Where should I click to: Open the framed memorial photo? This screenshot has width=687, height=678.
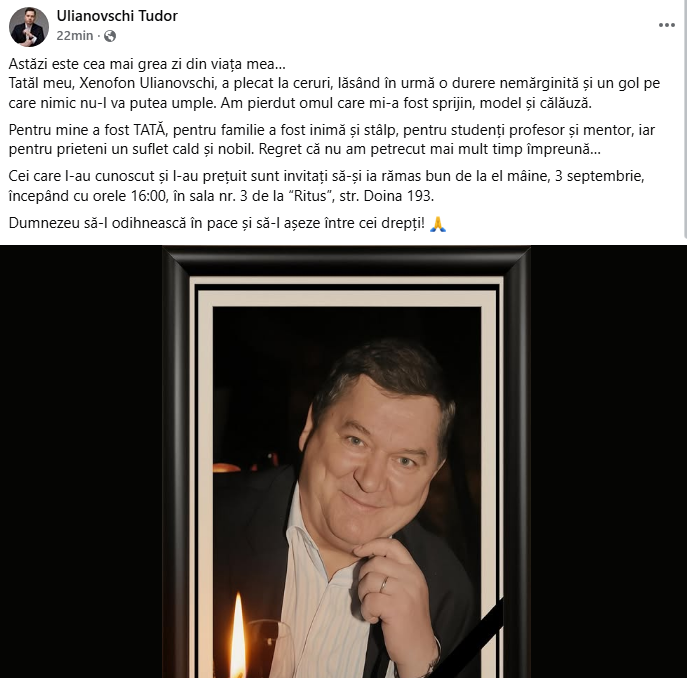344,461
